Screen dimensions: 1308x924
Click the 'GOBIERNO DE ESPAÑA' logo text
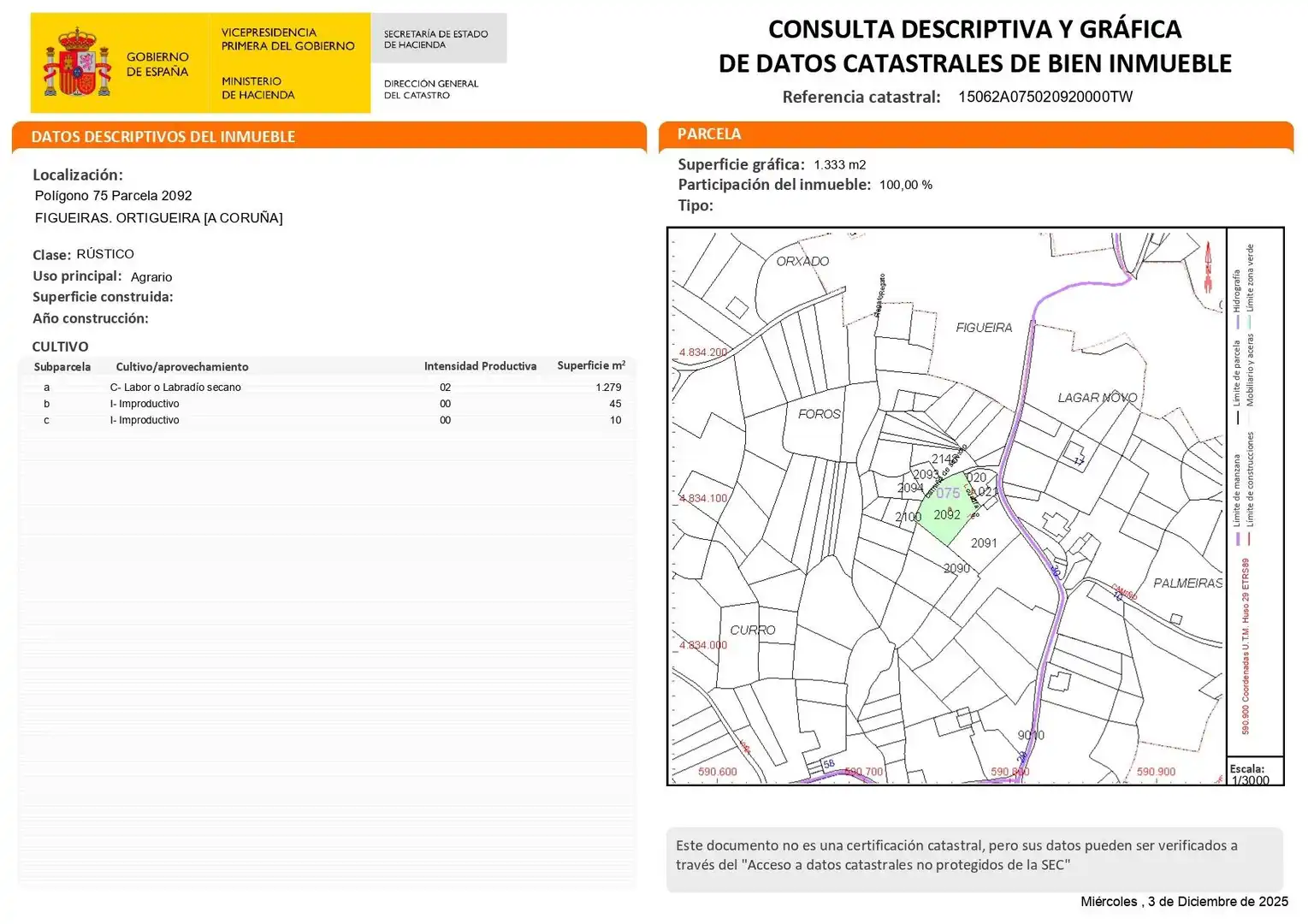coord(157,64)
